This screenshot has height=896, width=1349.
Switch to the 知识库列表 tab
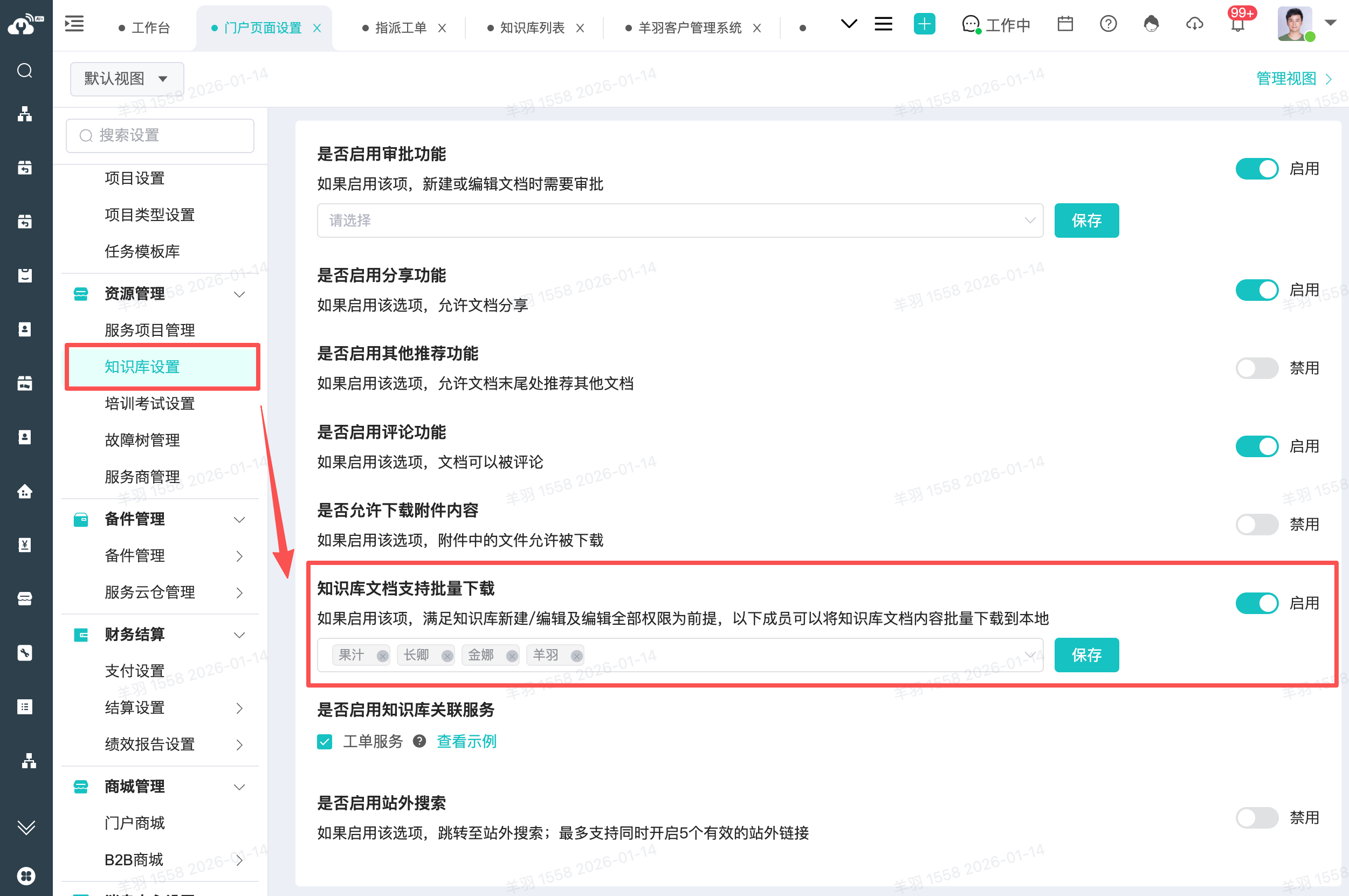coord(532,27)
